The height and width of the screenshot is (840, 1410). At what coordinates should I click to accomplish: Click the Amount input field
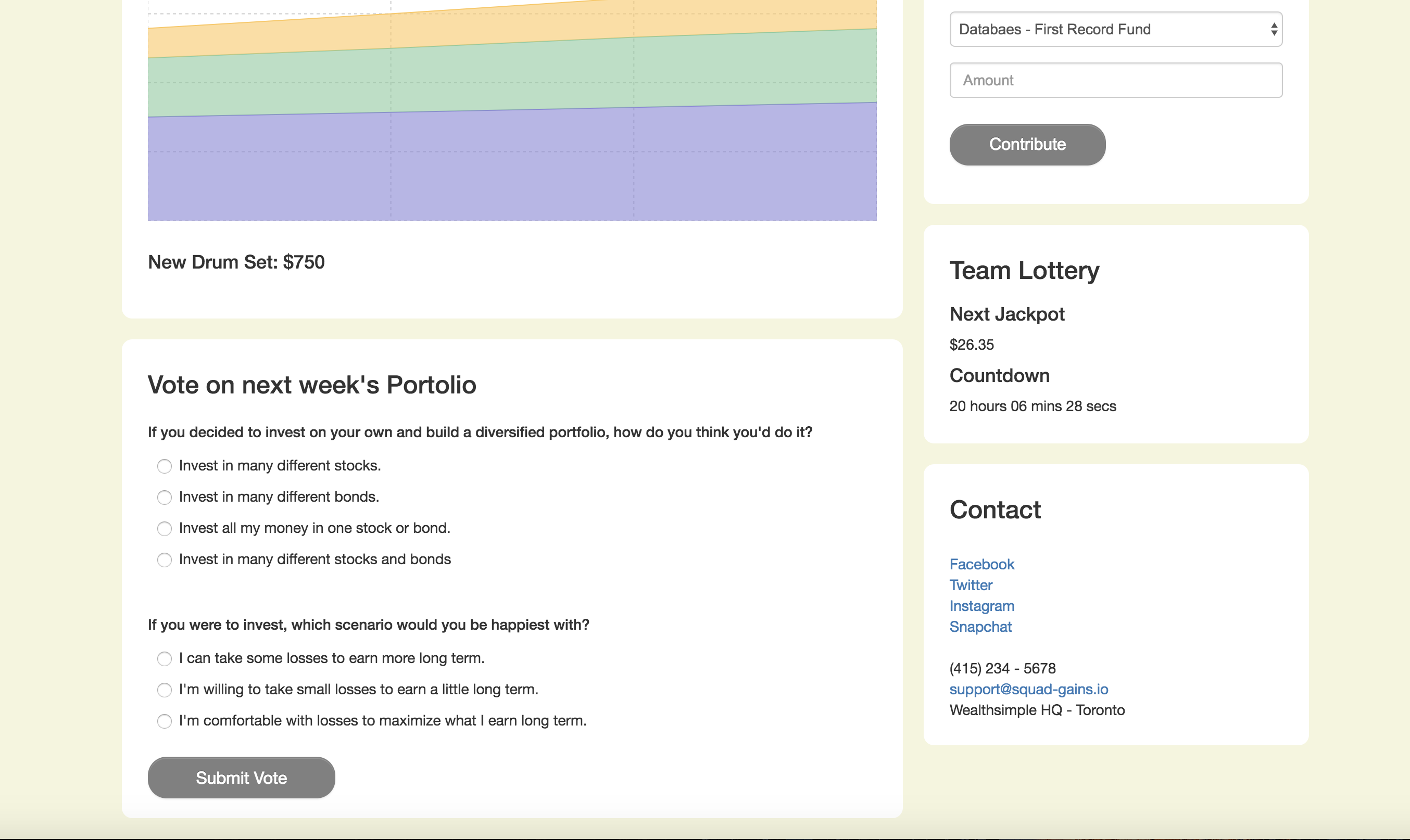coord(1115,80)
